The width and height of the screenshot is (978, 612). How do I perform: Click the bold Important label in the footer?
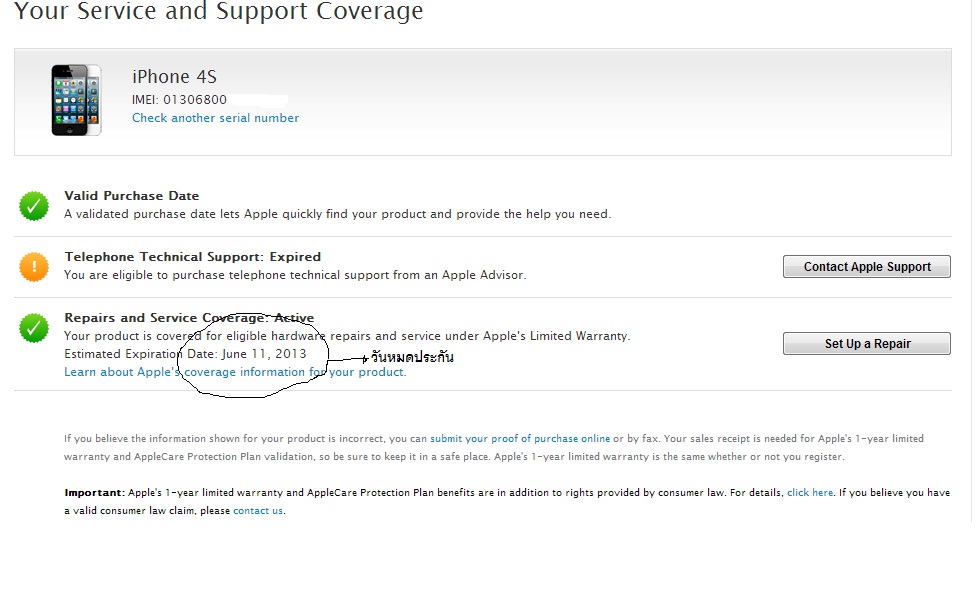tap(94, 493)
